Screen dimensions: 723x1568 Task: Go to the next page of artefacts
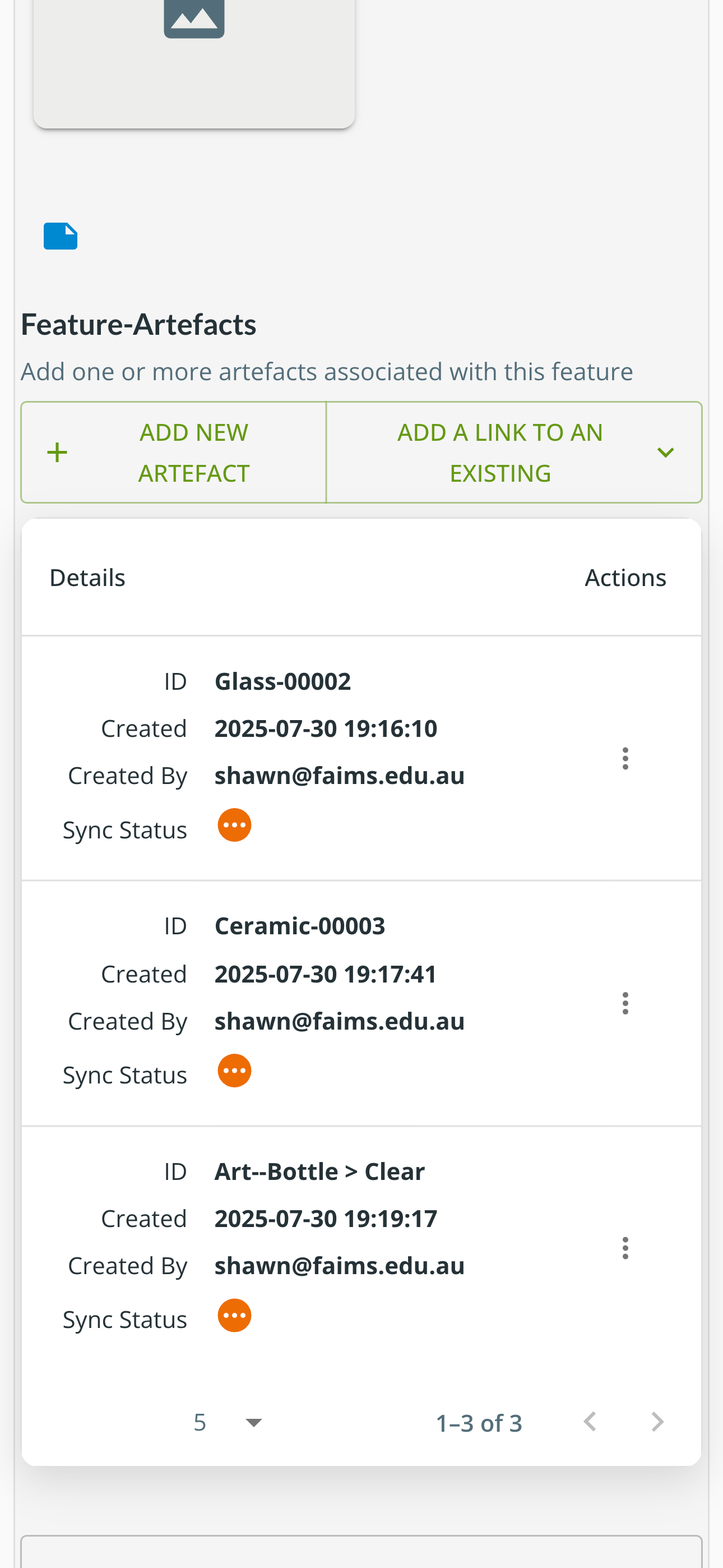coord(657,1423)
